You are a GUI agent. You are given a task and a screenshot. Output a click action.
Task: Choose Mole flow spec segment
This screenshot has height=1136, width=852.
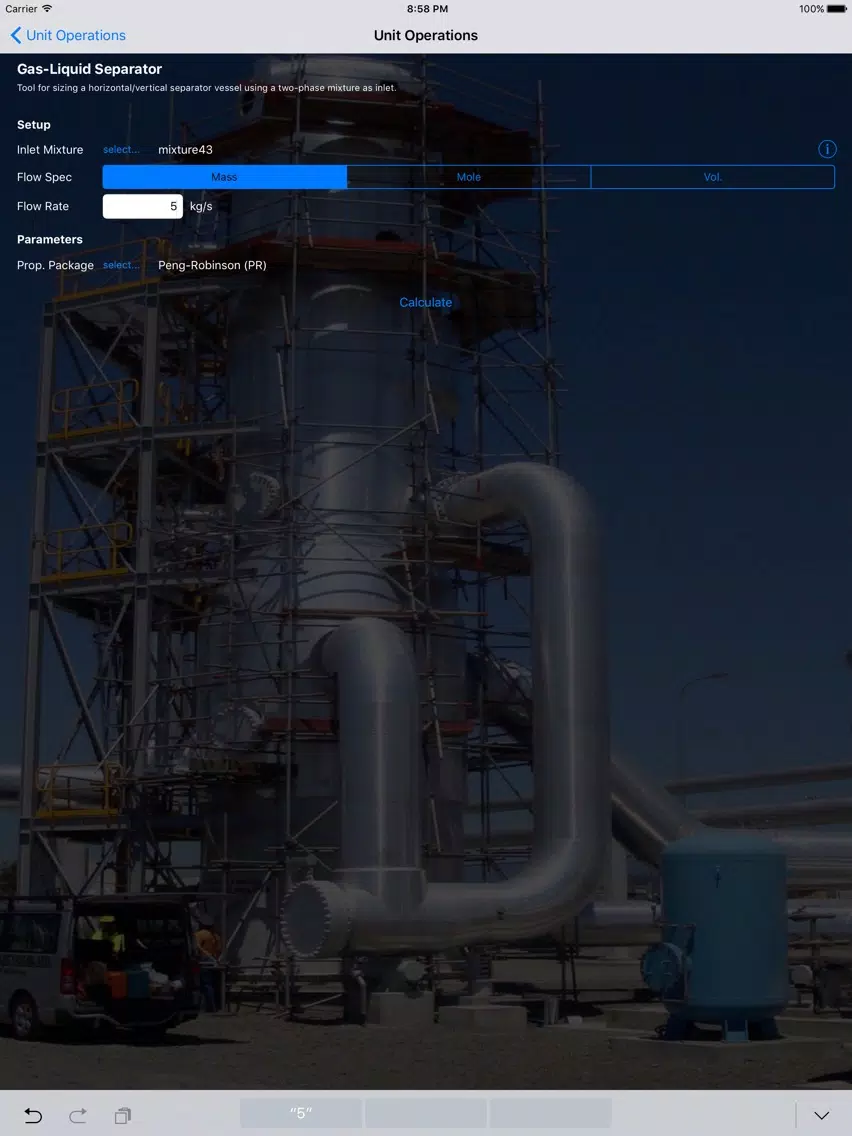point(469,177)
